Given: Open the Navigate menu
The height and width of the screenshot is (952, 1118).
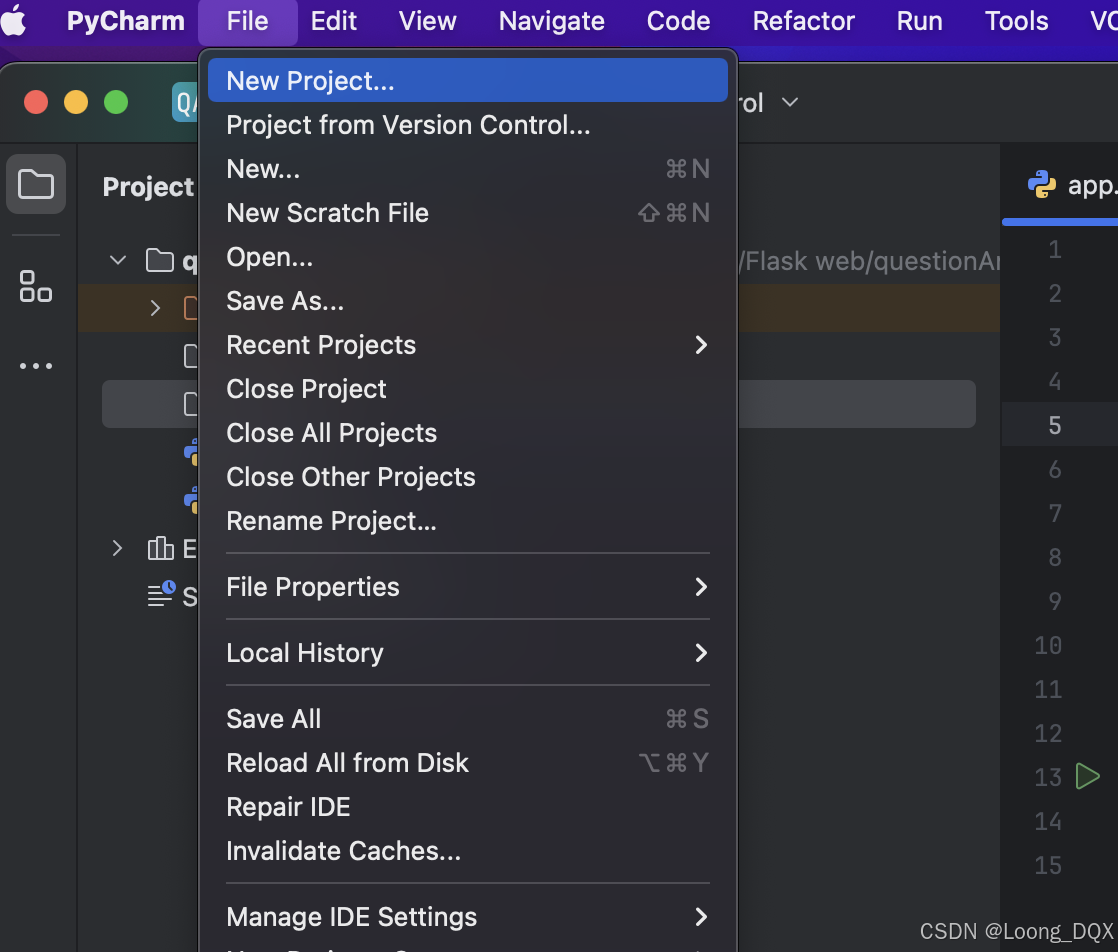Looking at the screenshot, I should (x=551, y=21).
